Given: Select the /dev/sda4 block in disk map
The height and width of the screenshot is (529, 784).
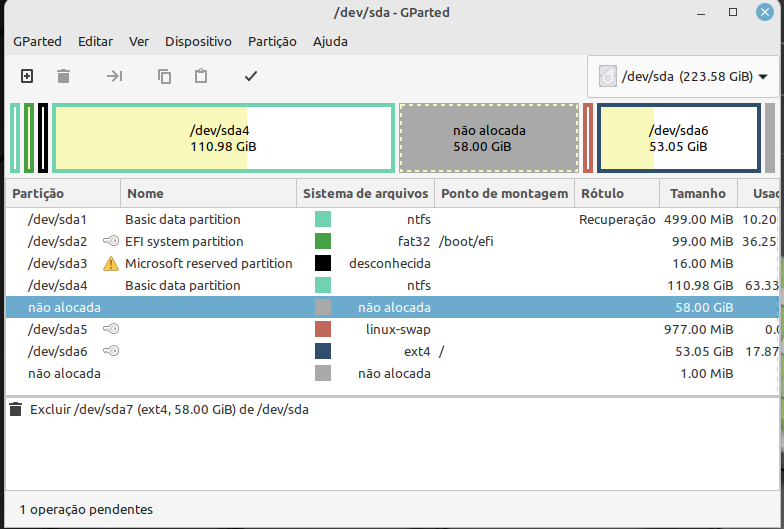Looking at the screenshot, I should [x=224, y=138].
